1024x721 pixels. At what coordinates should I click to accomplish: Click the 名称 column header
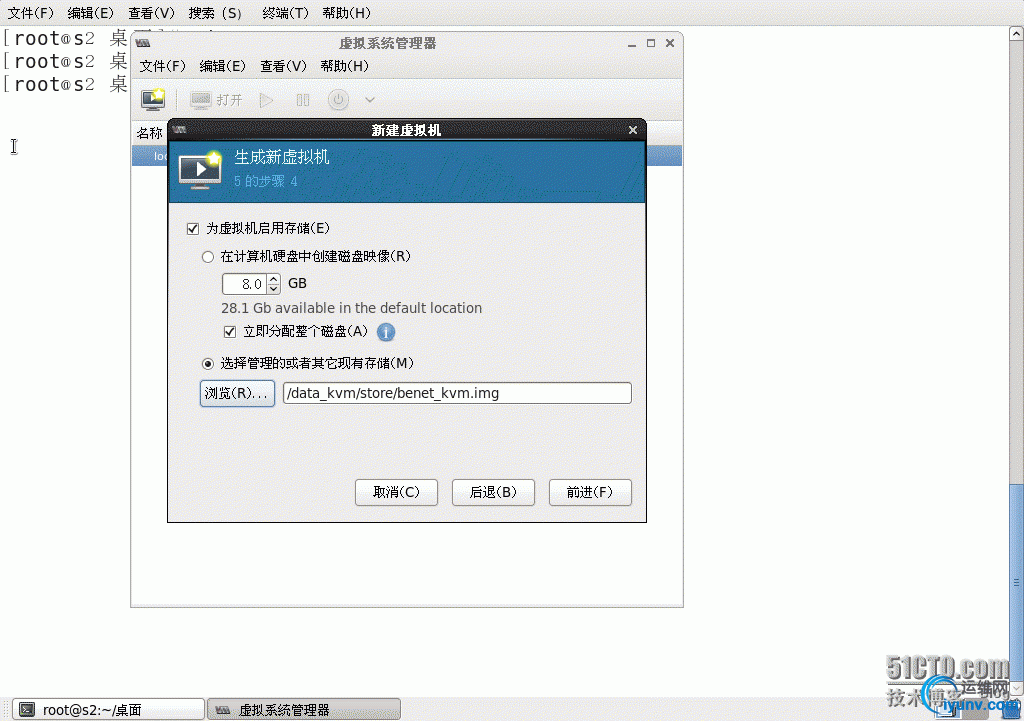pos(150,133)
